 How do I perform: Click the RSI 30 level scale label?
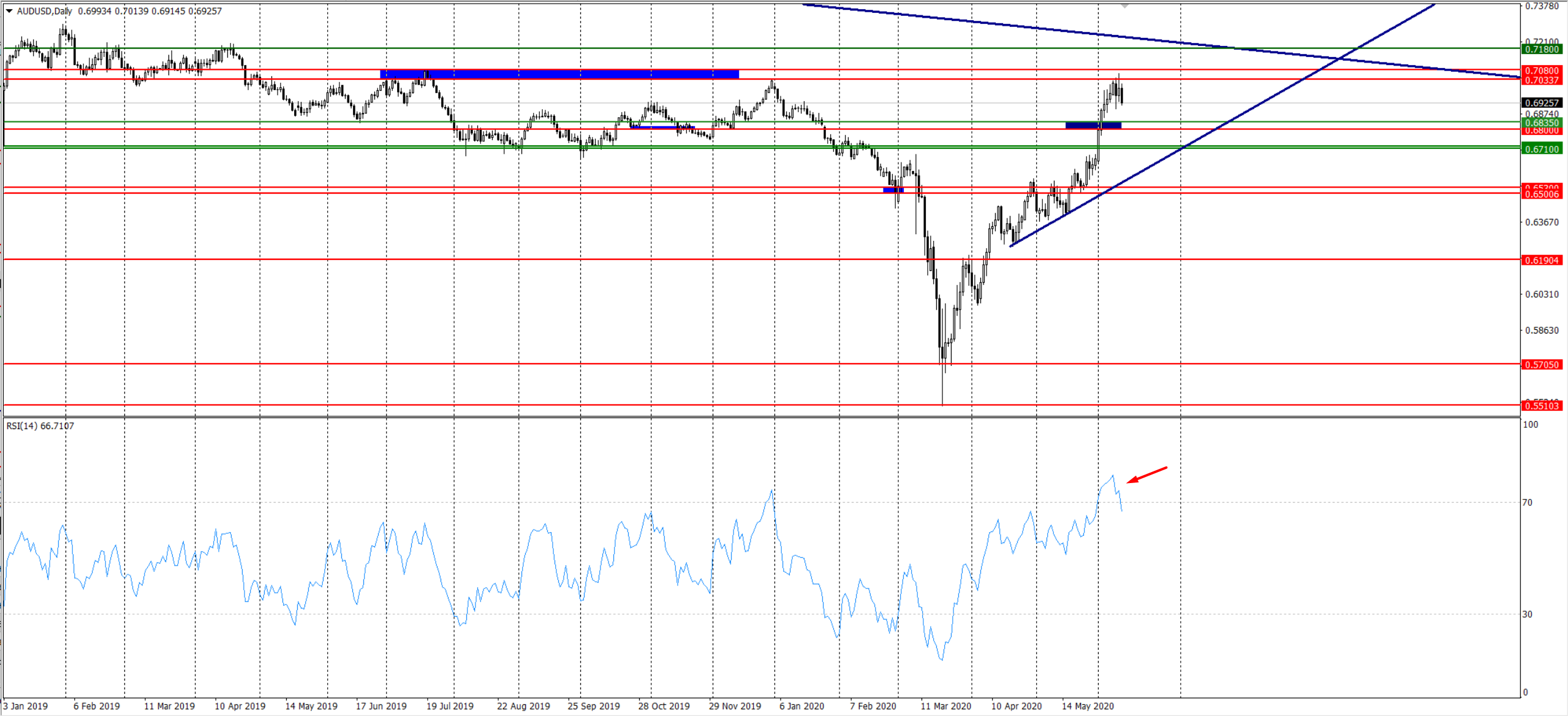(x=1527, y=614)
